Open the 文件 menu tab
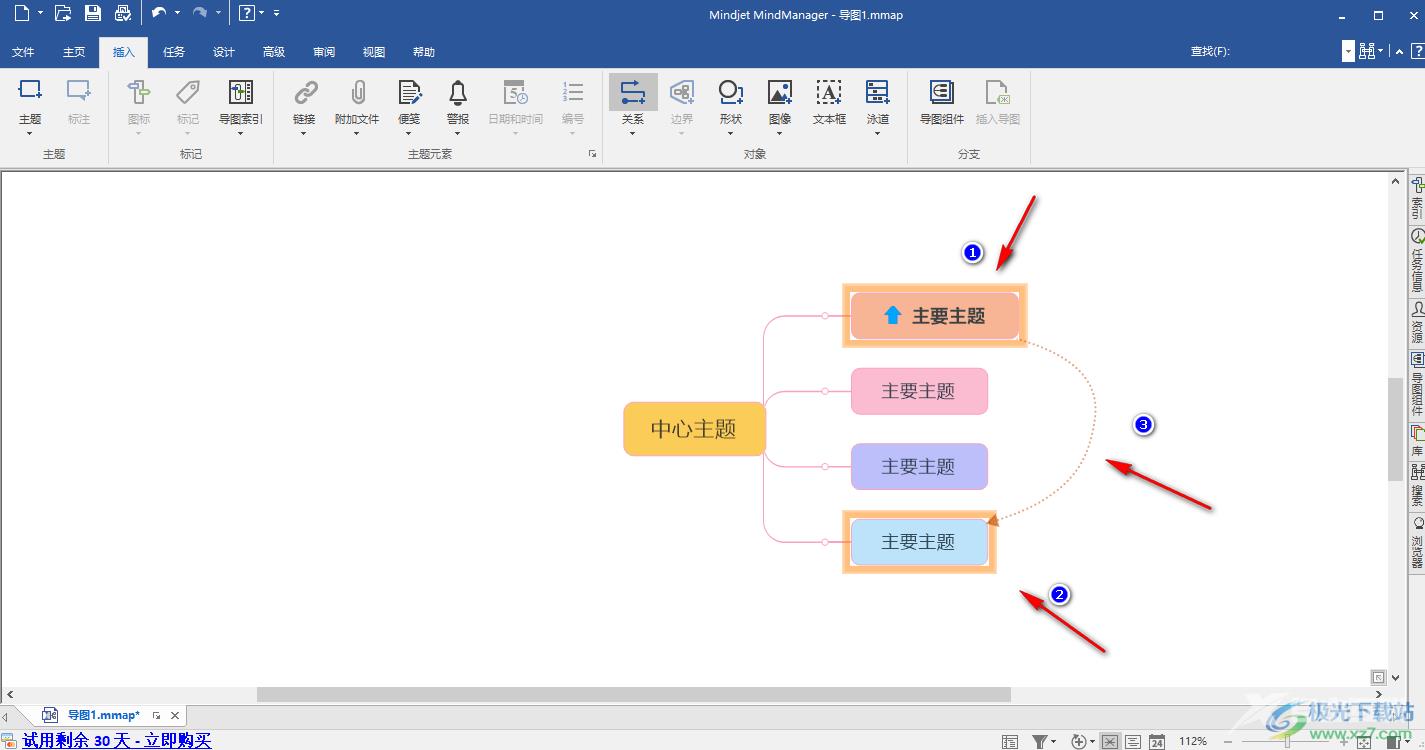 tap(23, 52)
